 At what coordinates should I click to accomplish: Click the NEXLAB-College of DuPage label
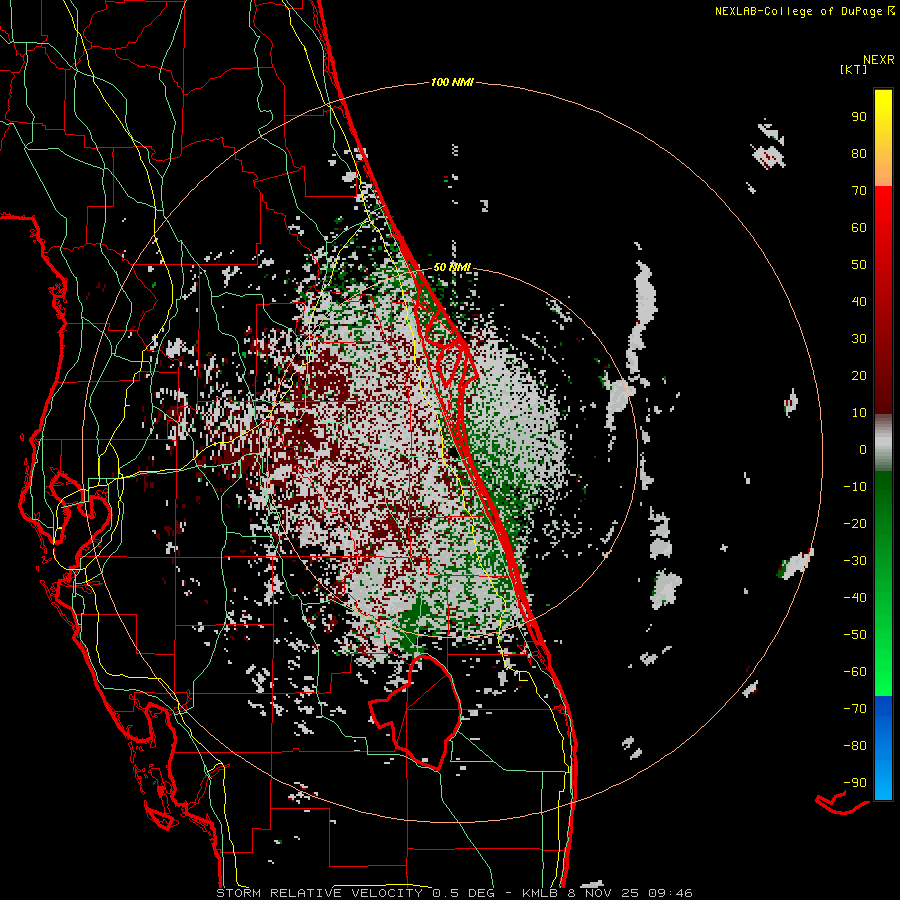(804, 11)
